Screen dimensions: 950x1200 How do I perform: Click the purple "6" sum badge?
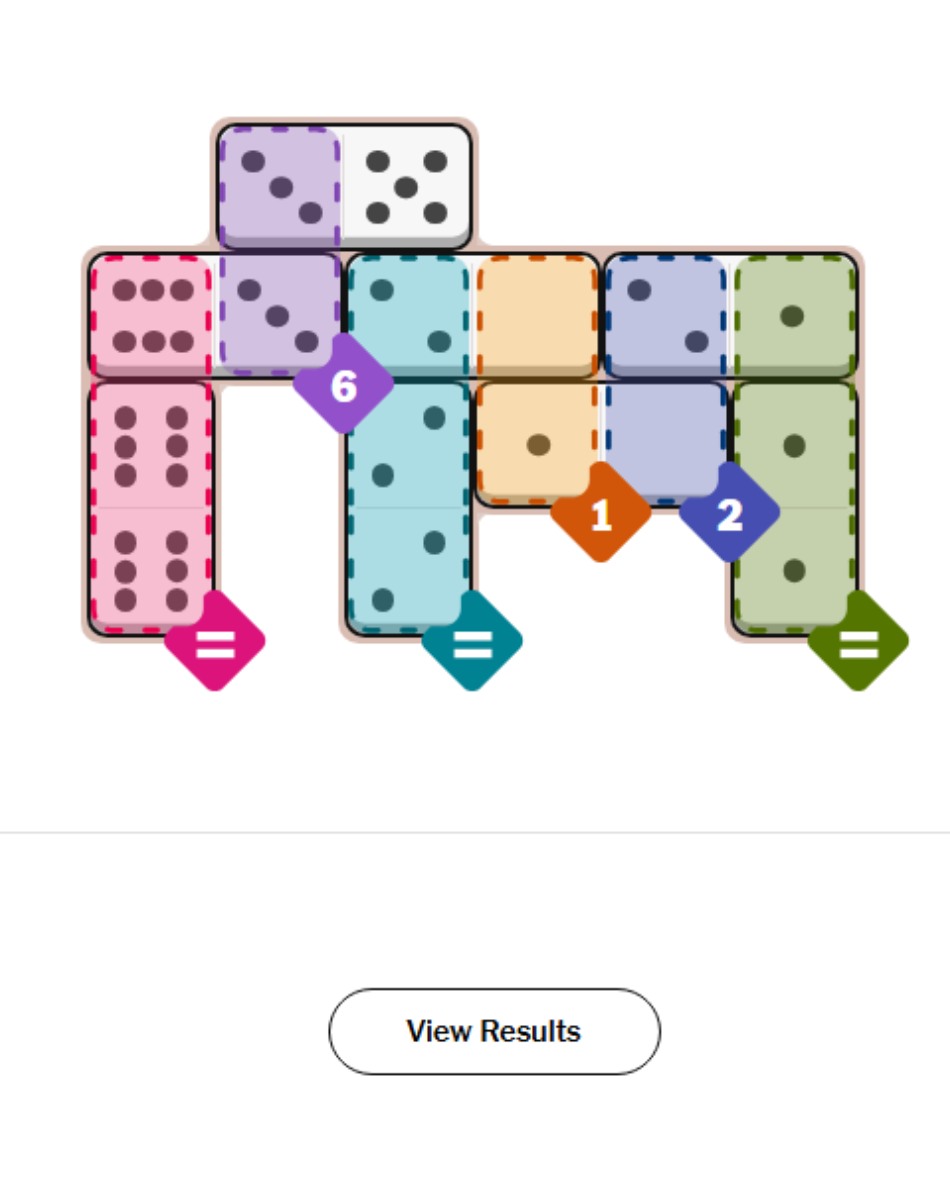(343, 384)
